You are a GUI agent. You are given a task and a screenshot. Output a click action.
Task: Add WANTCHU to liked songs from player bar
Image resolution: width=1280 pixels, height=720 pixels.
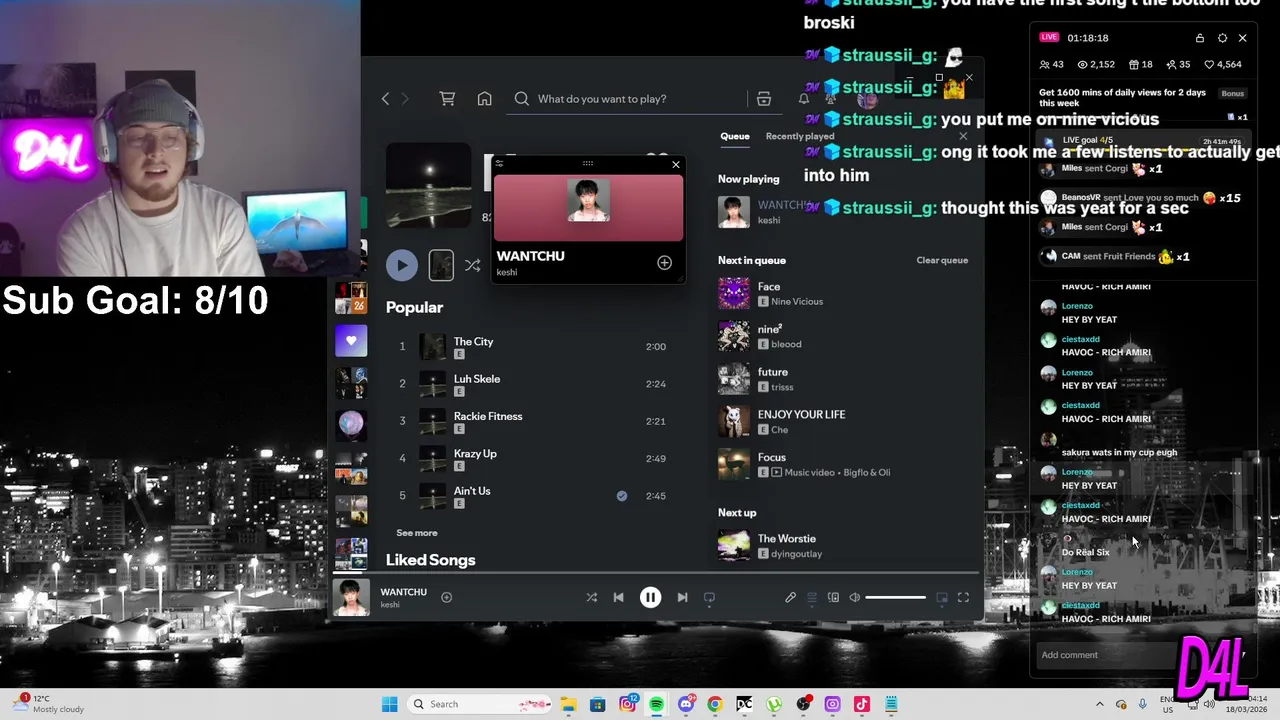click(x=446, y=597)
